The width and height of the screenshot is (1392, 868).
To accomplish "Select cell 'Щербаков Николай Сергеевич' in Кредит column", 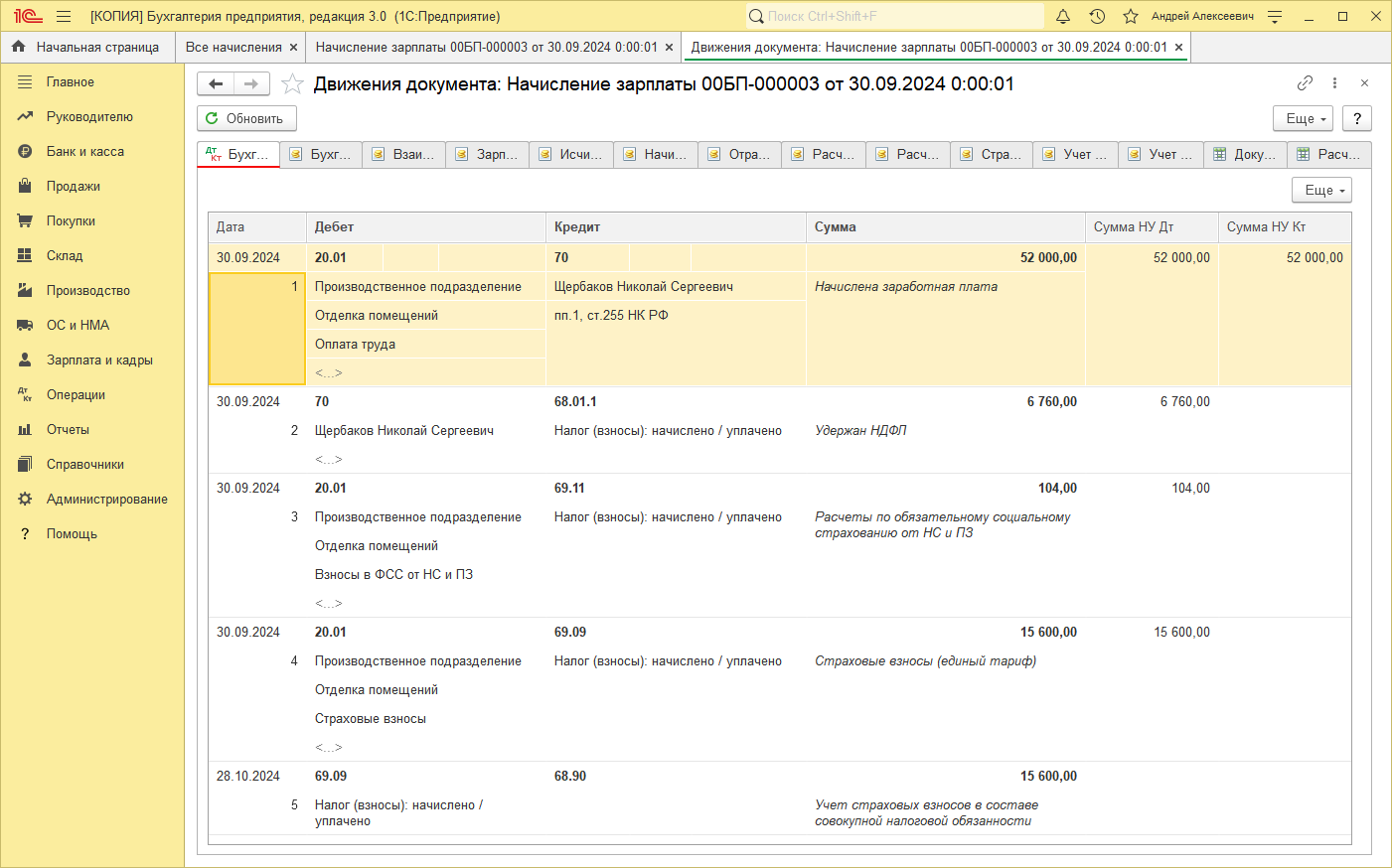I will 676,287.
